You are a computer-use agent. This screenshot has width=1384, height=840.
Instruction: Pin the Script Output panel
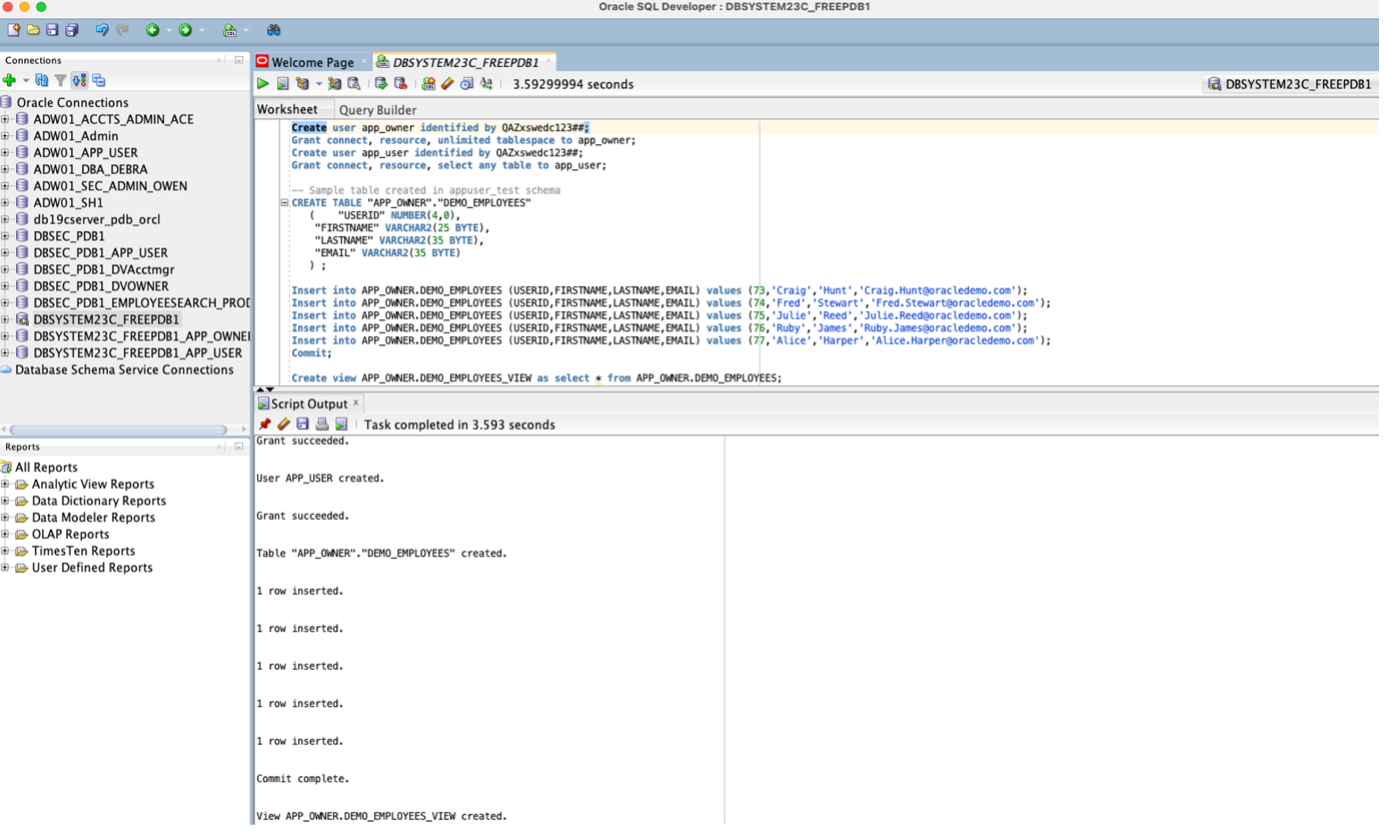click(264, 424)
